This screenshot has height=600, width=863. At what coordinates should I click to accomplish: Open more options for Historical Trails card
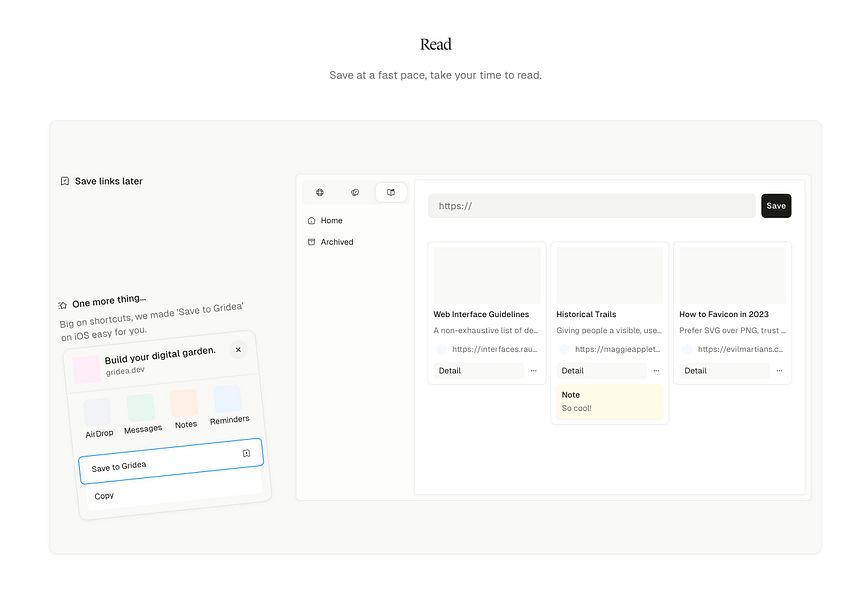[x=656, y=370]
